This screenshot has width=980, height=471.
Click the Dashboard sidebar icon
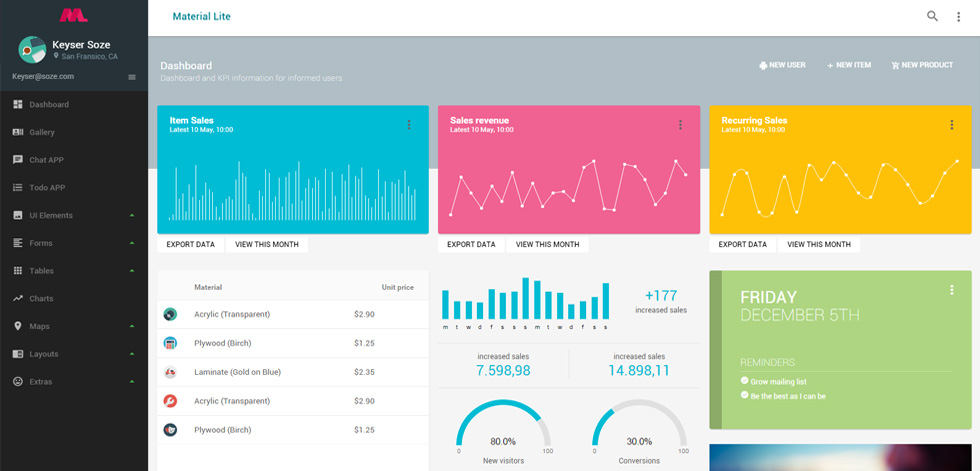pos(18,104)
